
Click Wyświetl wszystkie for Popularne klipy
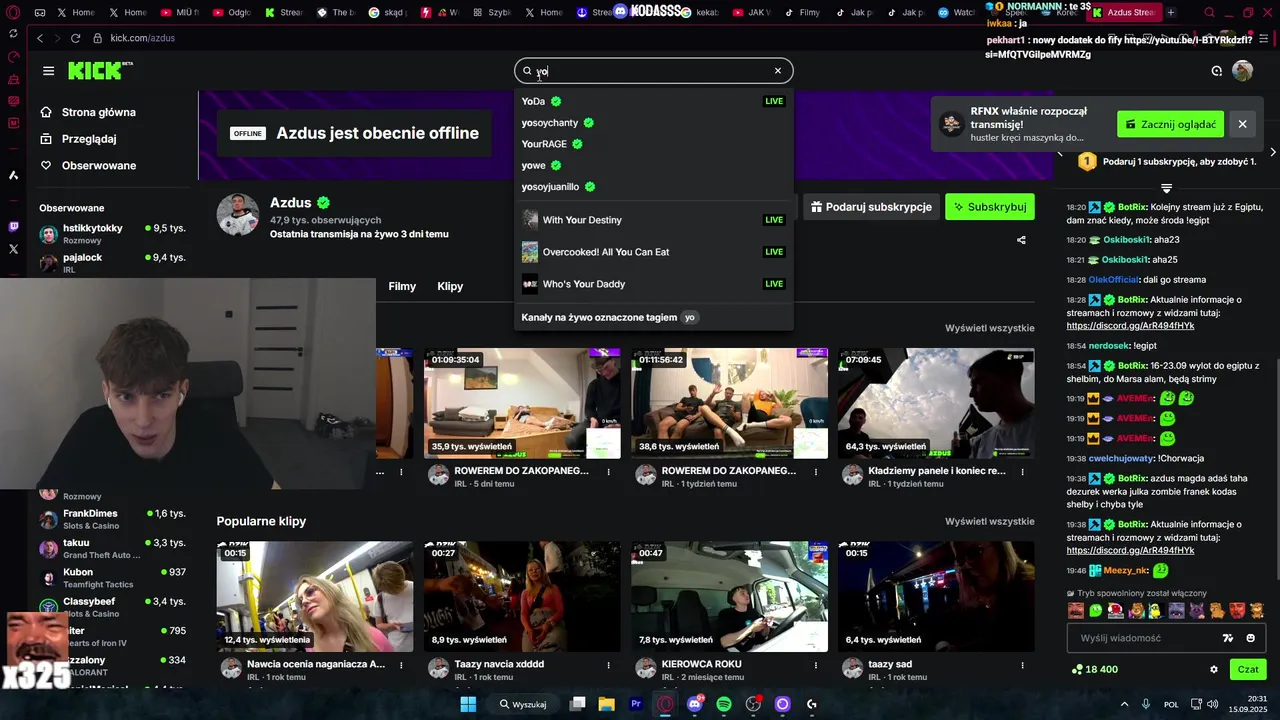(x=990, y=521)
